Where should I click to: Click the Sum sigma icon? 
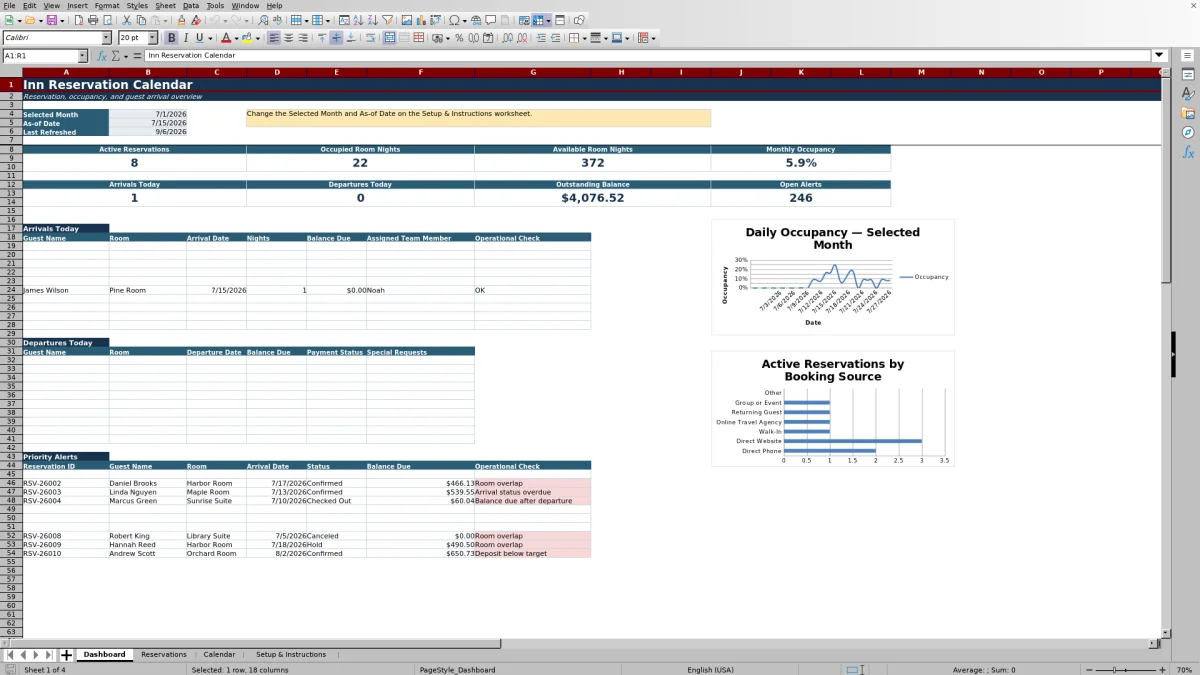(x=115, y=56)
